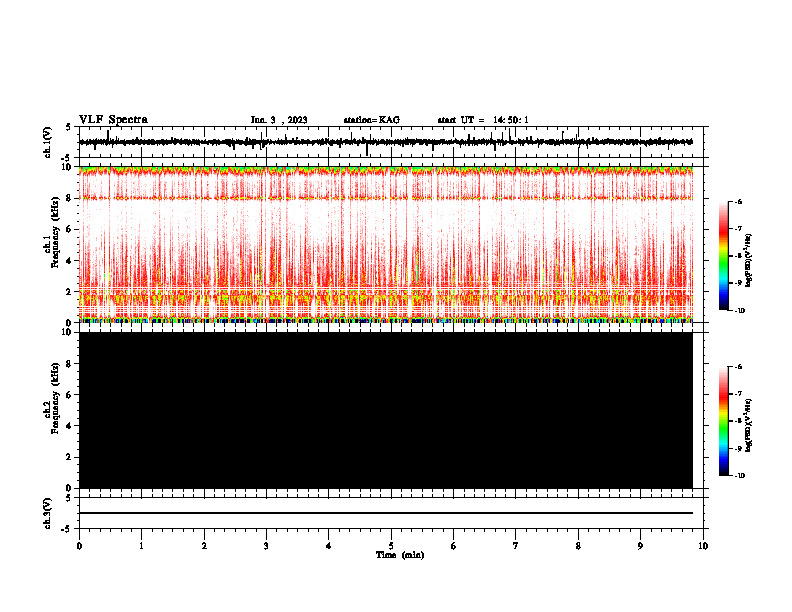The width and height of the screenshot is (792, 612).
Task: Select the "start UT = 14:50: 1" text
Action: (483, 120)
